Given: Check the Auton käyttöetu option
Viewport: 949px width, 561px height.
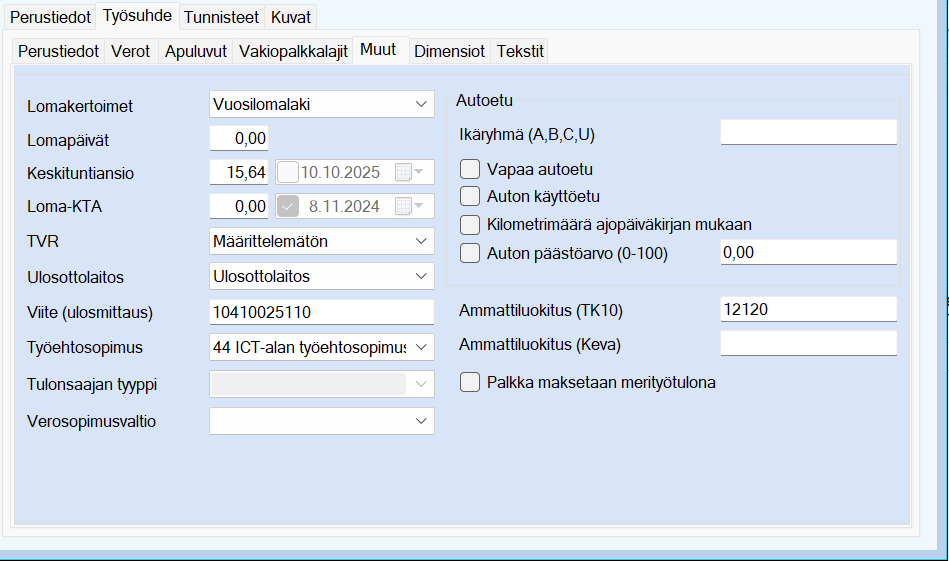Looking at the screenshot, I should click(x=470, y=196).
